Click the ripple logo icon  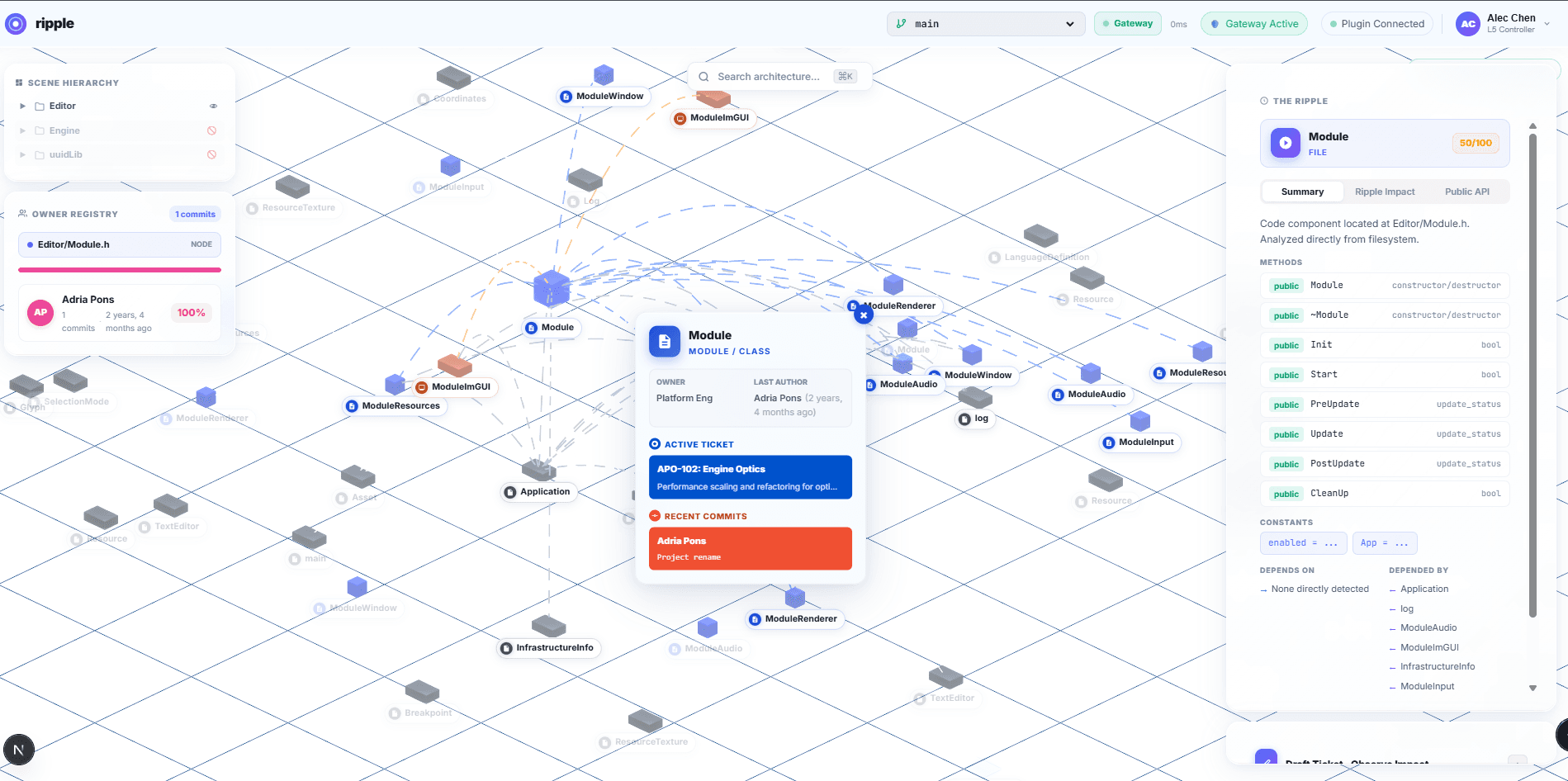15,24
